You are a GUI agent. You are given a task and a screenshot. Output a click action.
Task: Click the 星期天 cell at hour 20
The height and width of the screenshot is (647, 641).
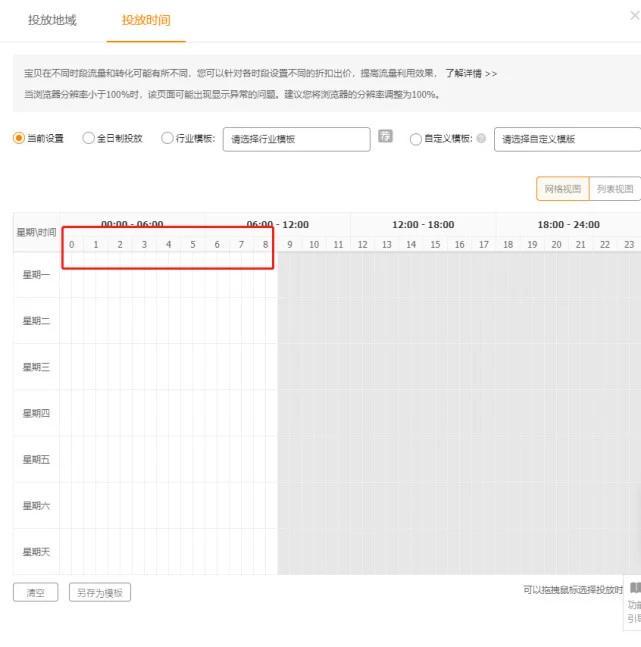[556, 551]
